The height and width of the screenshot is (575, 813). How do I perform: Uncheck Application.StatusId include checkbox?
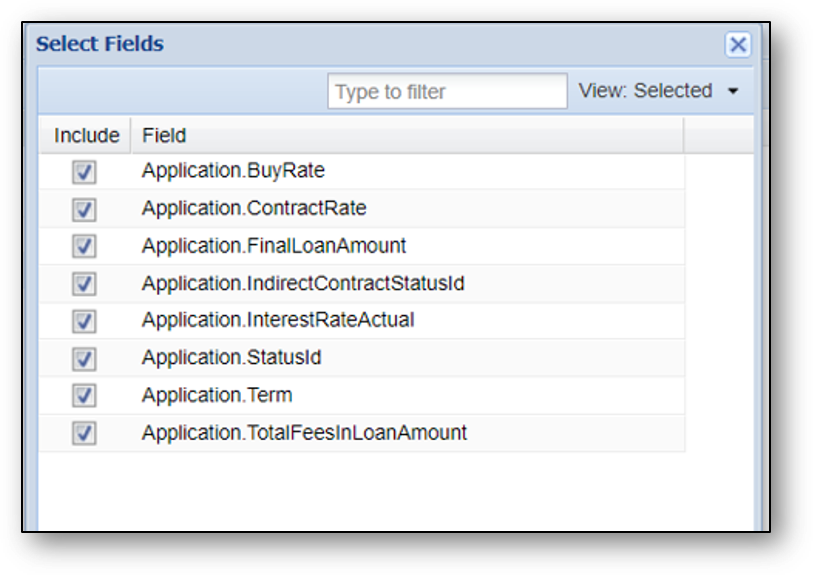(x=84, y=359)
